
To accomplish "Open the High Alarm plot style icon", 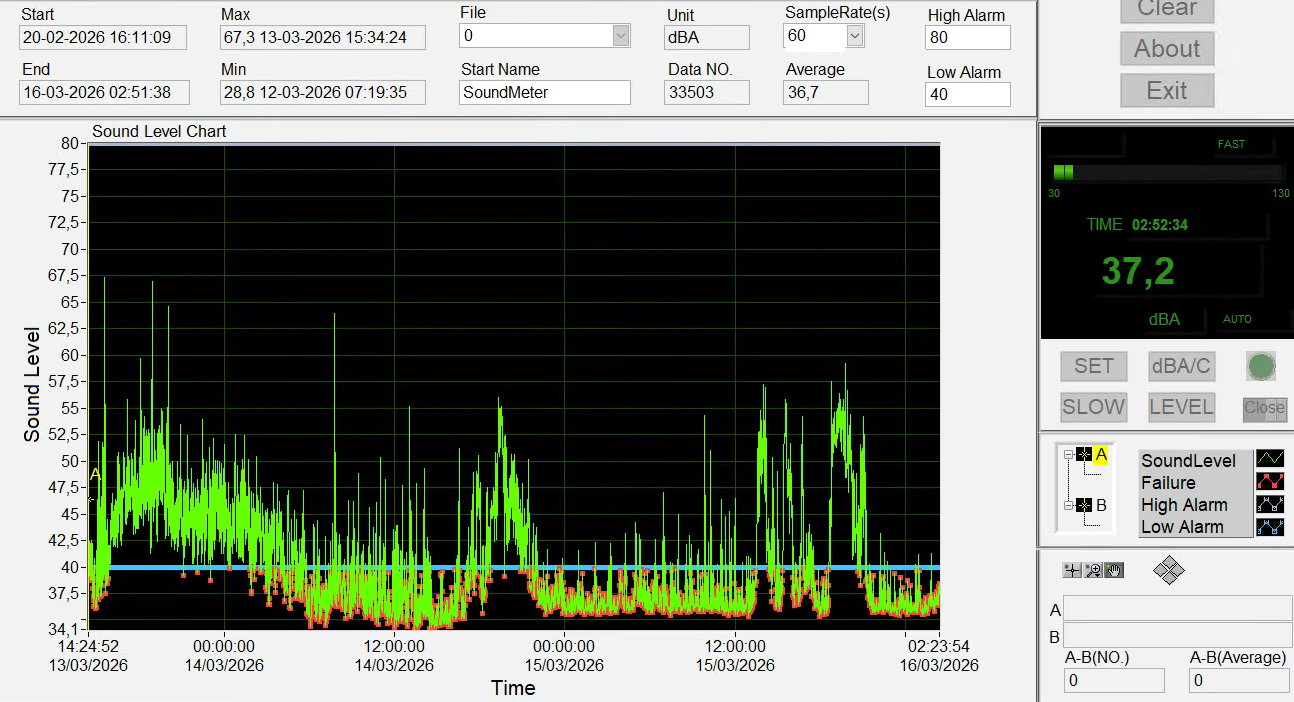I will (x=1269, y=504).
